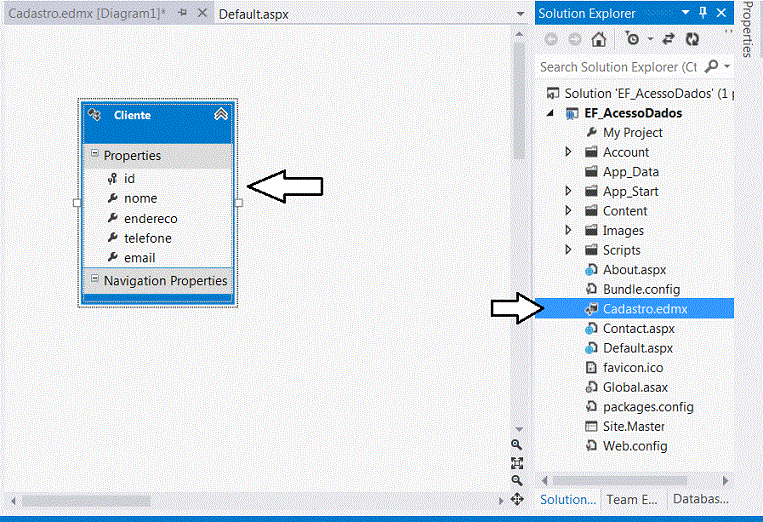Click the Search Solution Explorer field
Viewport: 763px width, 522px height.
618,67
